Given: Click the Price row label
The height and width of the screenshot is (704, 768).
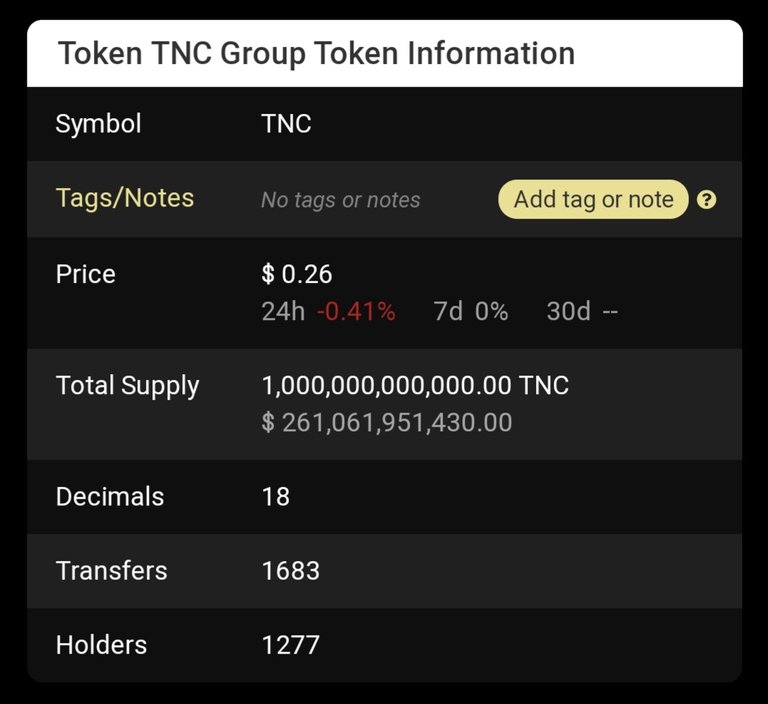Looking at the screenshot, I should point(86,274).
